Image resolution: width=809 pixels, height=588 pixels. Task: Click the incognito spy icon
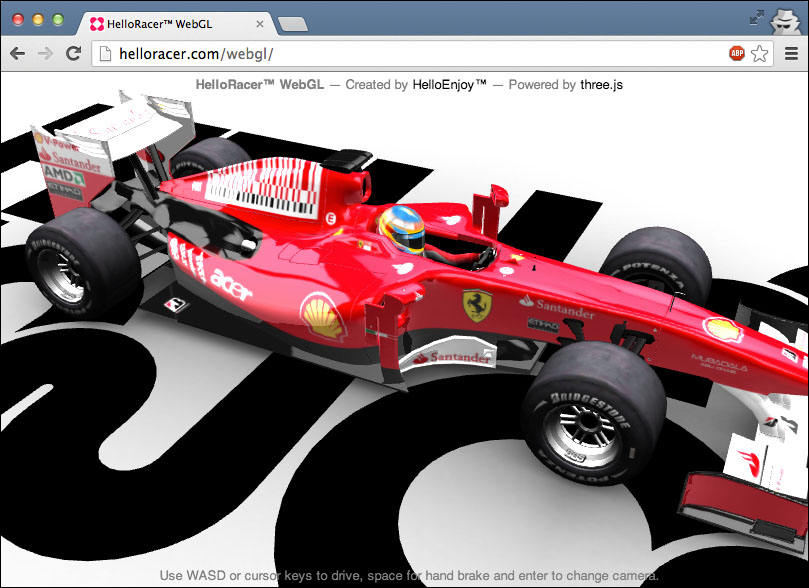(785, 22)
